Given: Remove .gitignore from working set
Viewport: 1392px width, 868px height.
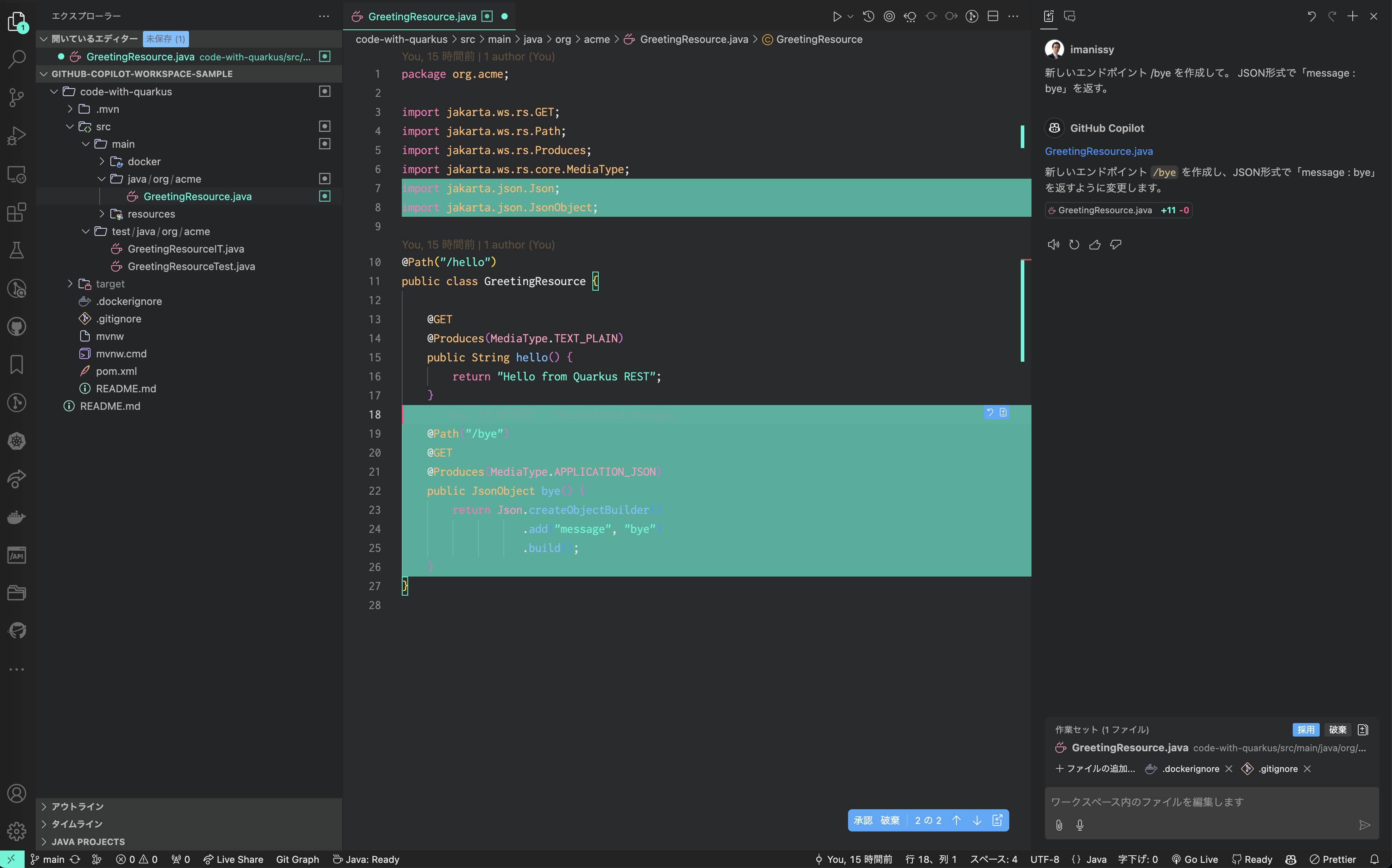Looking at the screenshot, I should click(x=1307, y=769).
